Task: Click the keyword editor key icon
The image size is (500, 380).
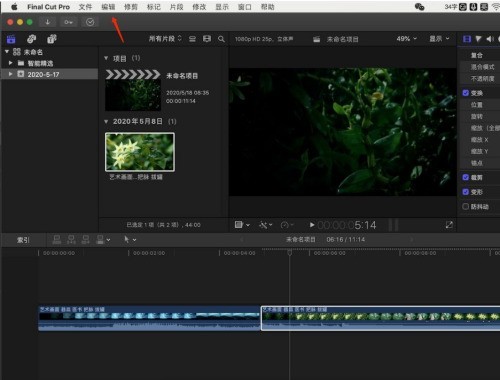Action: point(68,22)
